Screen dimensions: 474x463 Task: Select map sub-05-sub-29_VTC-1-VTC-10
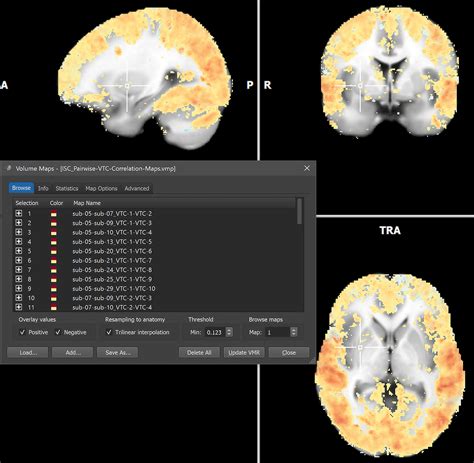point(114,288)
